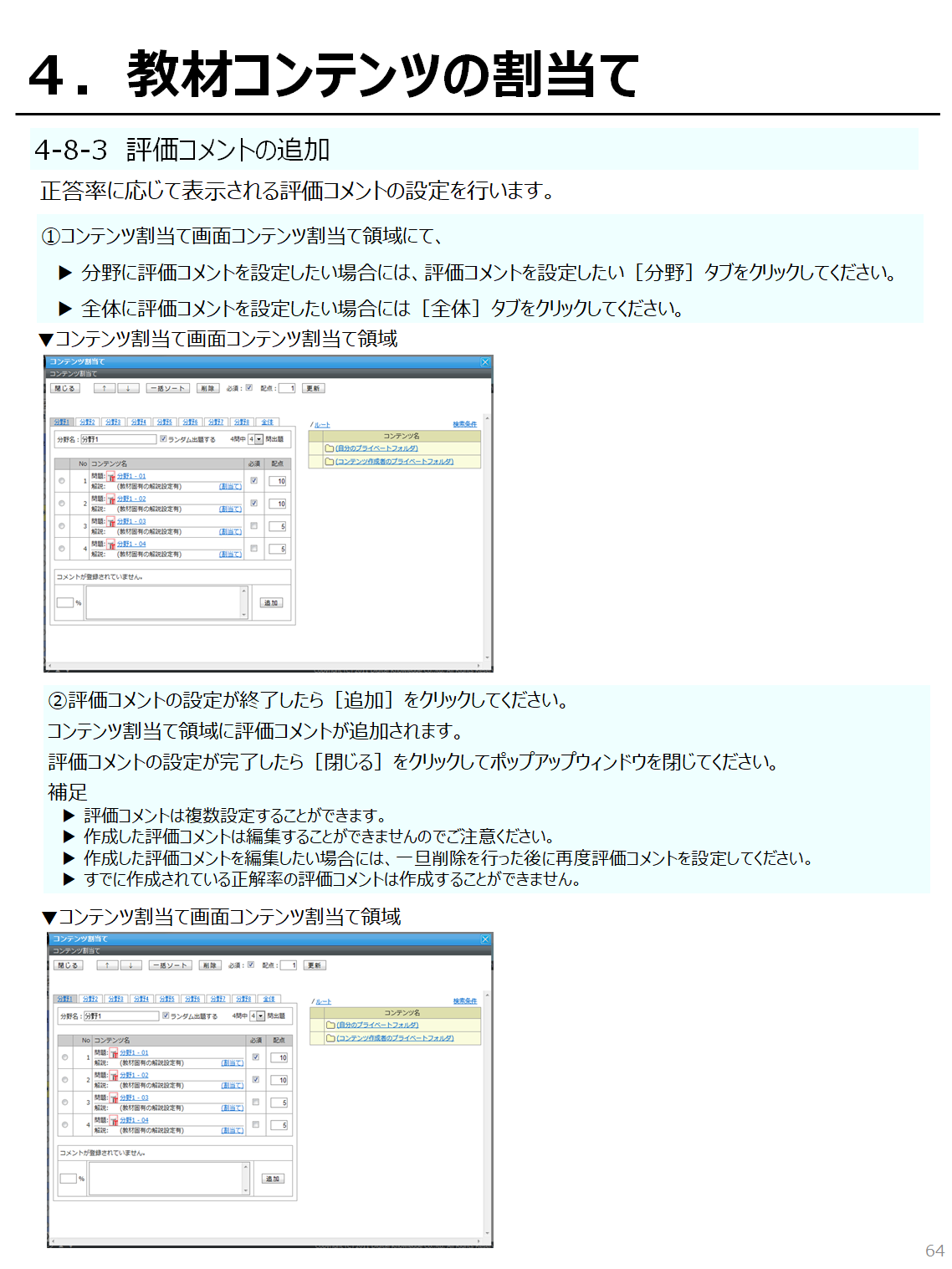
Task: Click the down arrow button in the lower screenshot
Action: [x=131, y=965]
